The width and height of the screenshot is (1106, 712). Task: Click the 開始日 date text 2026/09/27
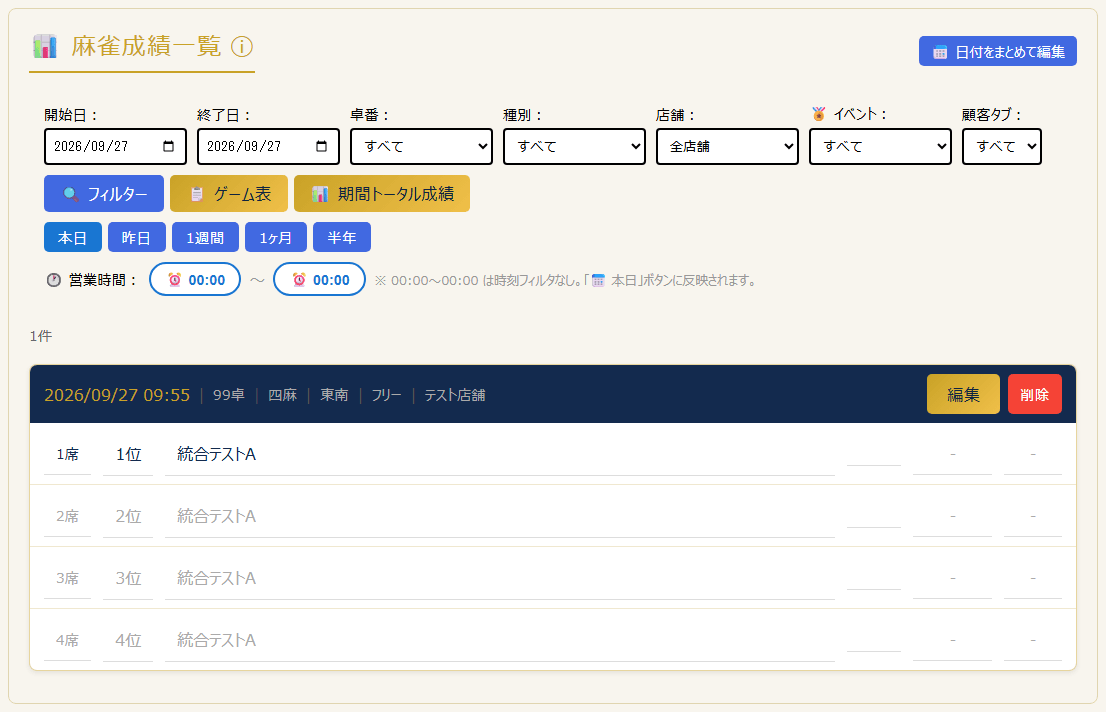(x=91, y=146)
